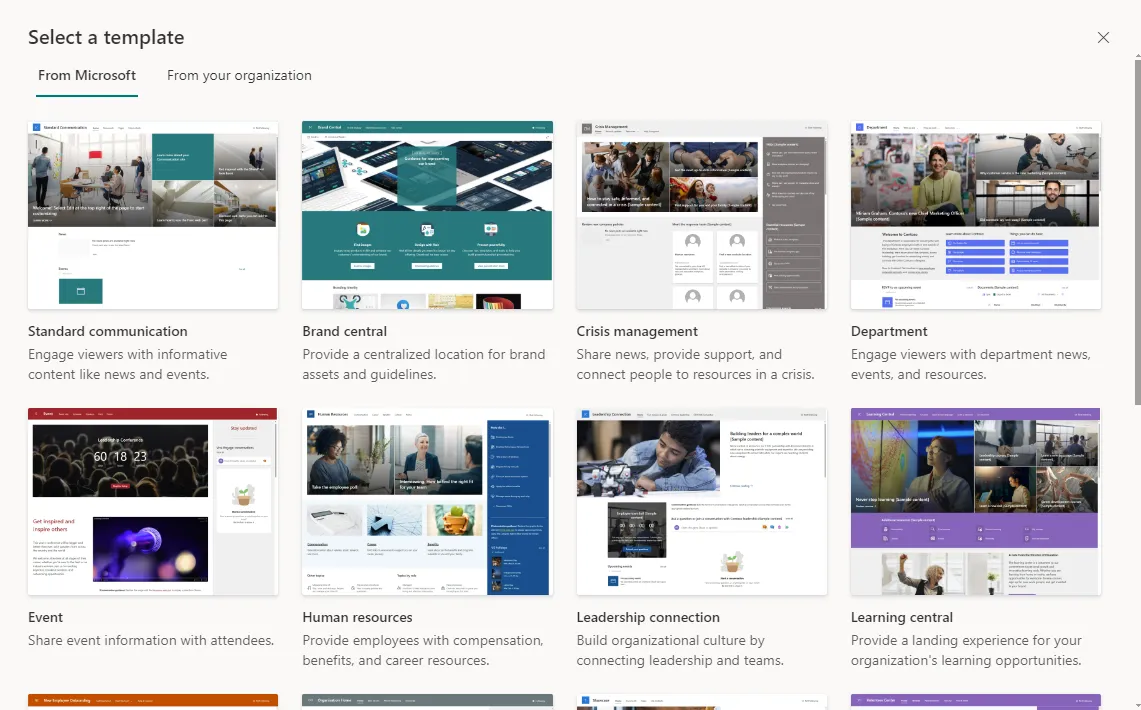This screenshot has height=710, width=1141.
Task: Click the Brand central title
Action: coord(344,332)
